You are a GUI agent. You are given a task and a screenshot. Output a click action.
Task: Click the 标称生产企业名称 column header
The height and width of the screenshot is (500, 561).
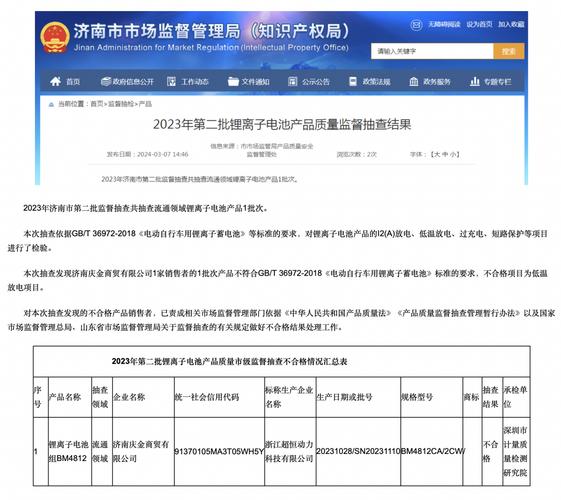click(290, 397)
